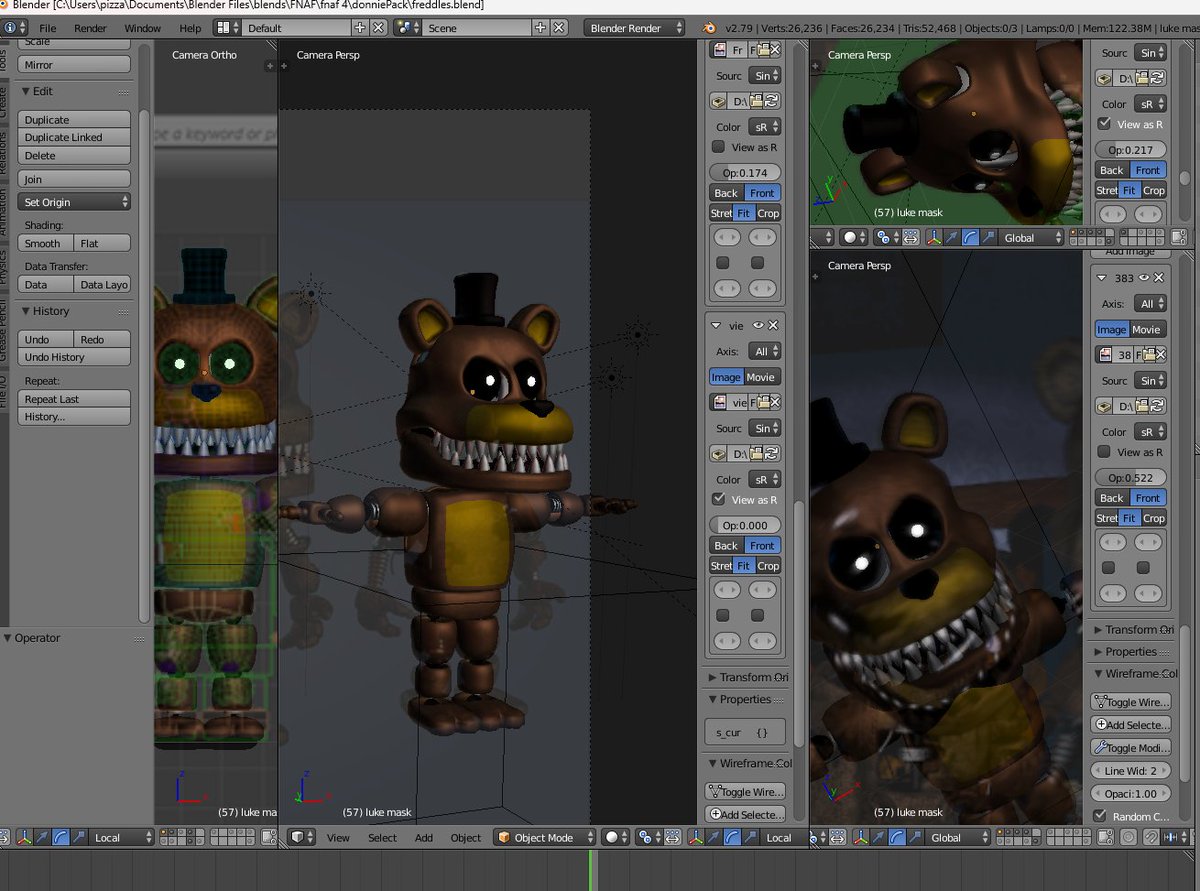The height and width of the screenshot is (891, 1200).
Task: Hide the 383 background image via eye icon
Action: tap(1144, 278)
